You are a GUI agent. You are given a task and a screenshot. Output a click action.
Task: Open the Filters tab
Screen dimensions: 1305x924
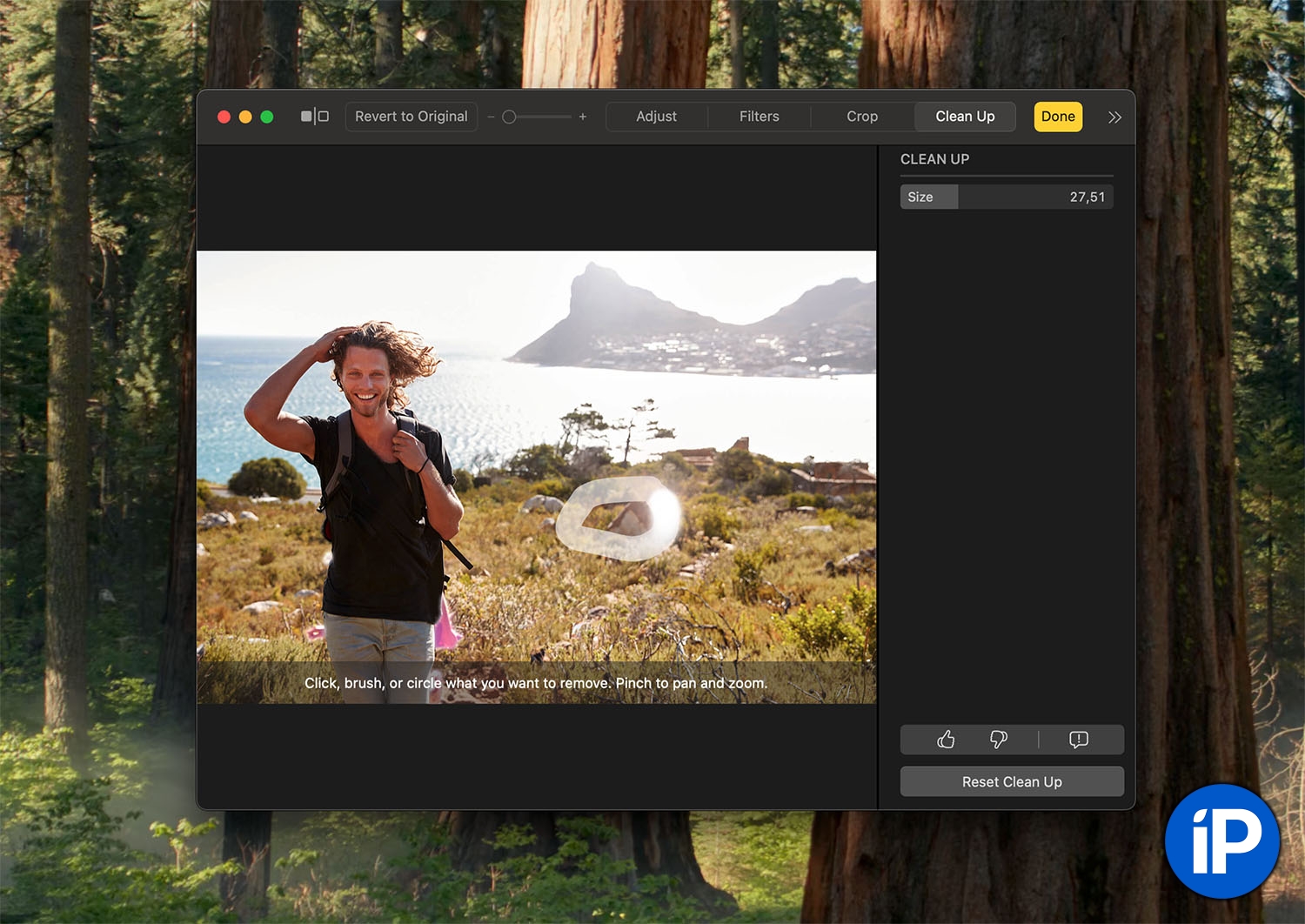[759, 117]
